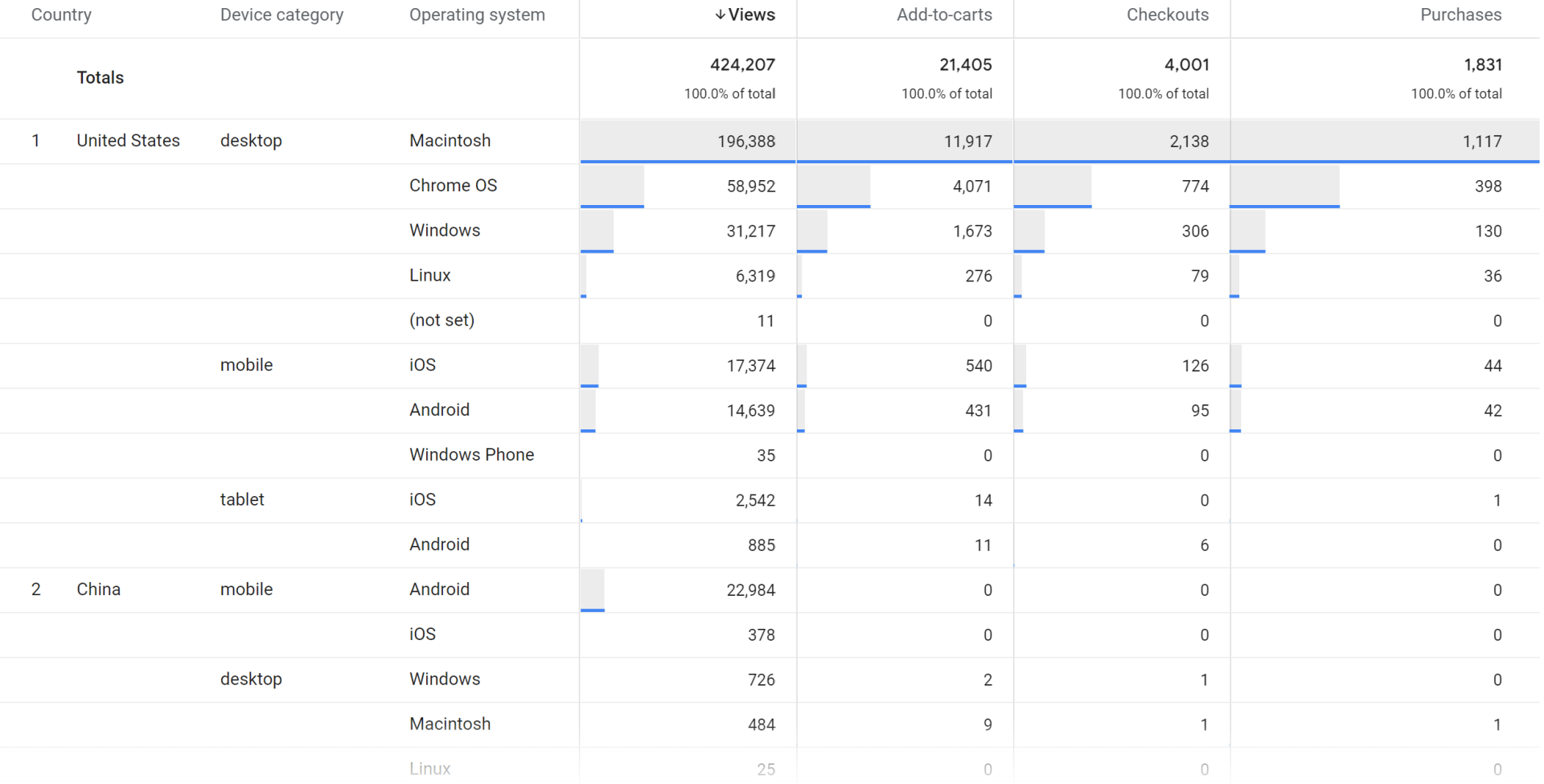Image resolution: width=1544 pixels, height=784 pixels.
Task: Click purchases value 130
Action: pos(1489,232)
